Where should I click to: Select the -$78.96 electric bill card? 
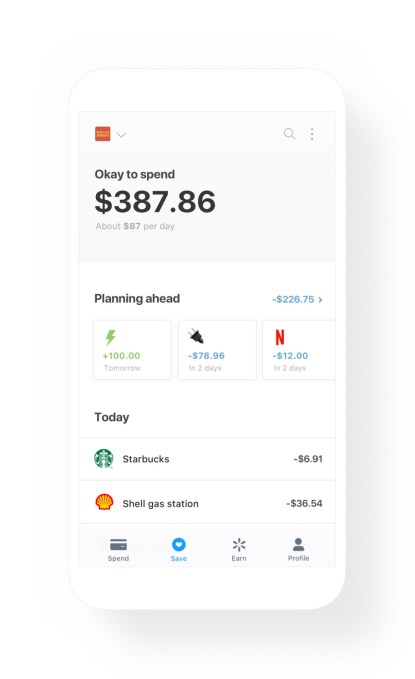[x=217, y=350]
